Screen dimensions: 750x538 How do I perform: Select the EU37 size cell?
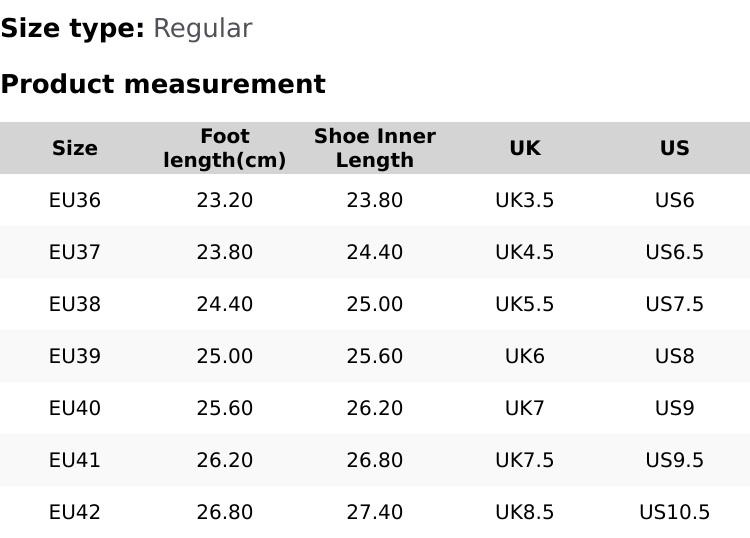pos(75,252)
